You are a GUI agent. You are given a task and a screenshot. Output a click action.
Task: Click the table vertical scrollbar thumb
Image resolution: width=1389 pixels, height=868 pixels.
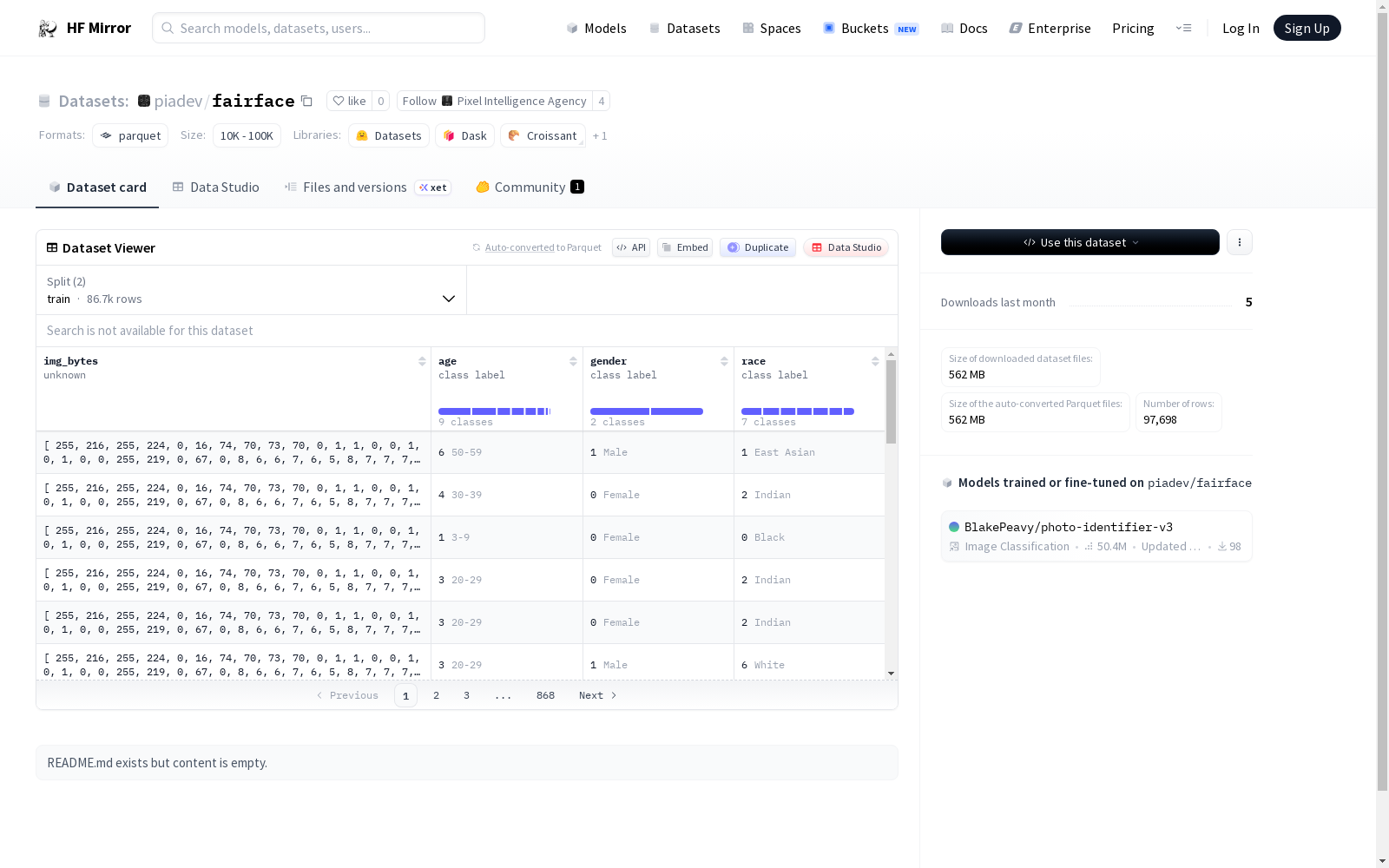(x=891, y=401)
